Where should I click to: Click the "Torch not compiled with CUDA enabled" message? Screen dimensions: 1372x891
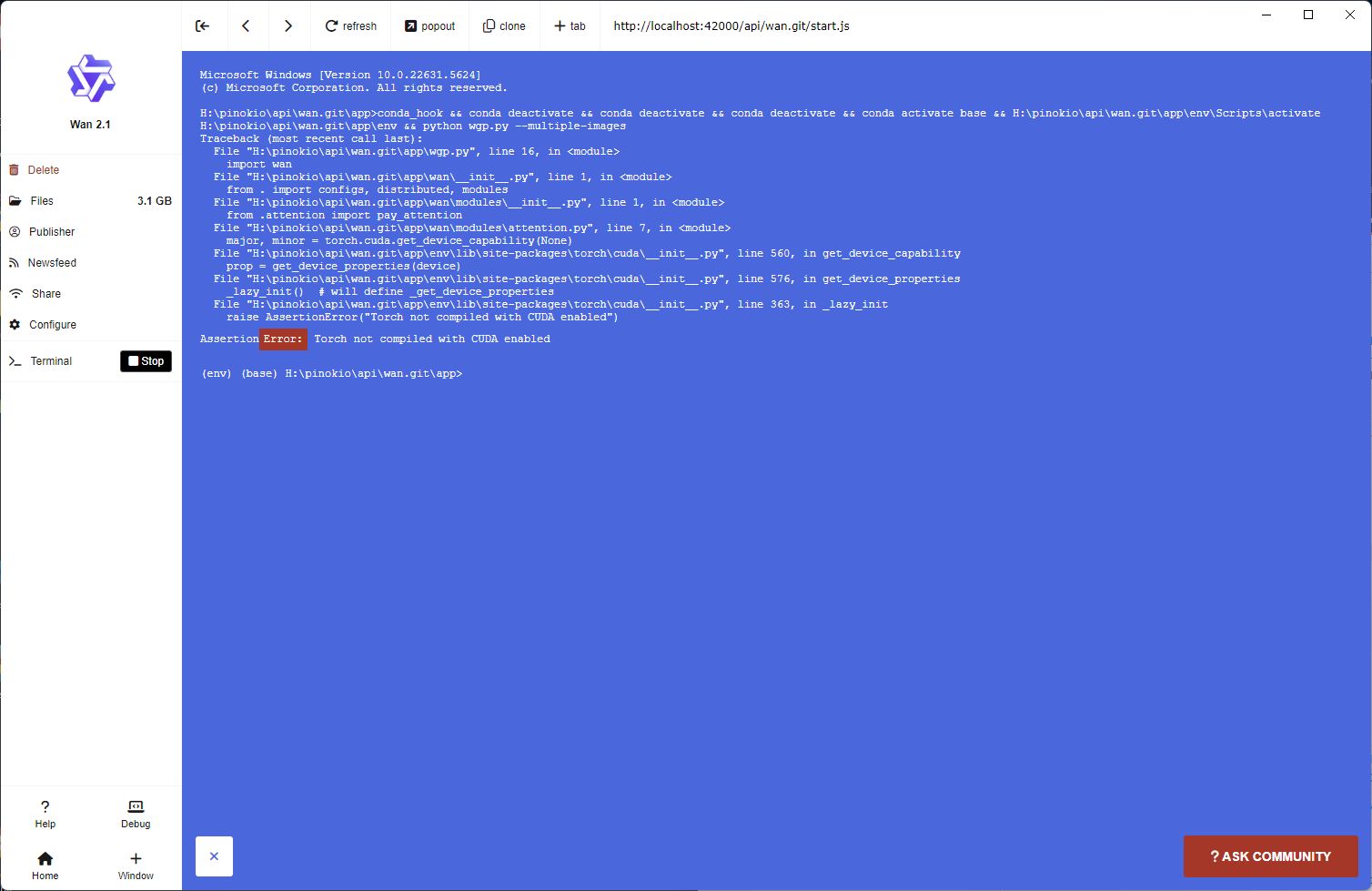coord(432,339)
